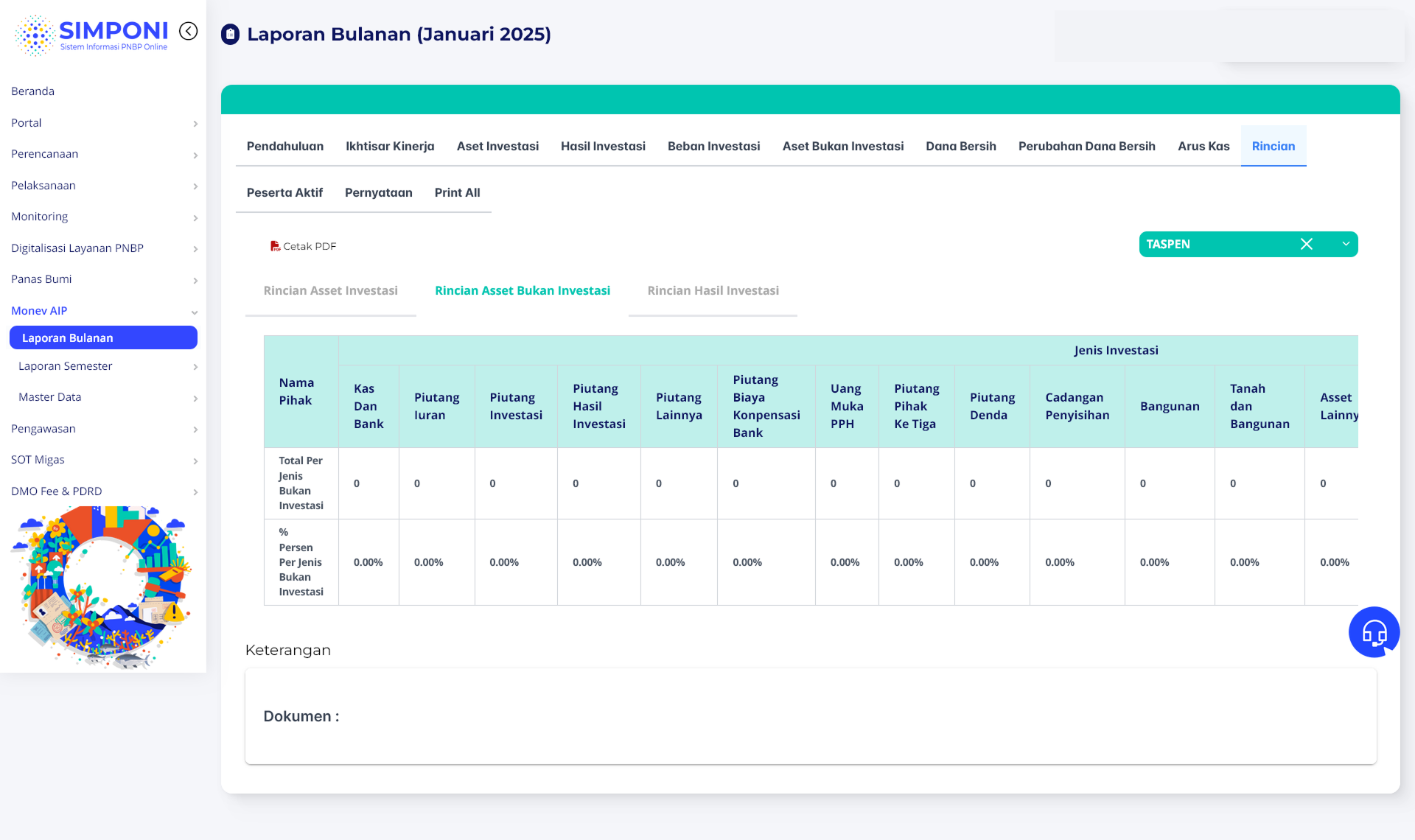Click the Jenis Investasi header
The height and width of the screenshot is (840, 1415).
pyautogui.click(x=1116, y=351)
